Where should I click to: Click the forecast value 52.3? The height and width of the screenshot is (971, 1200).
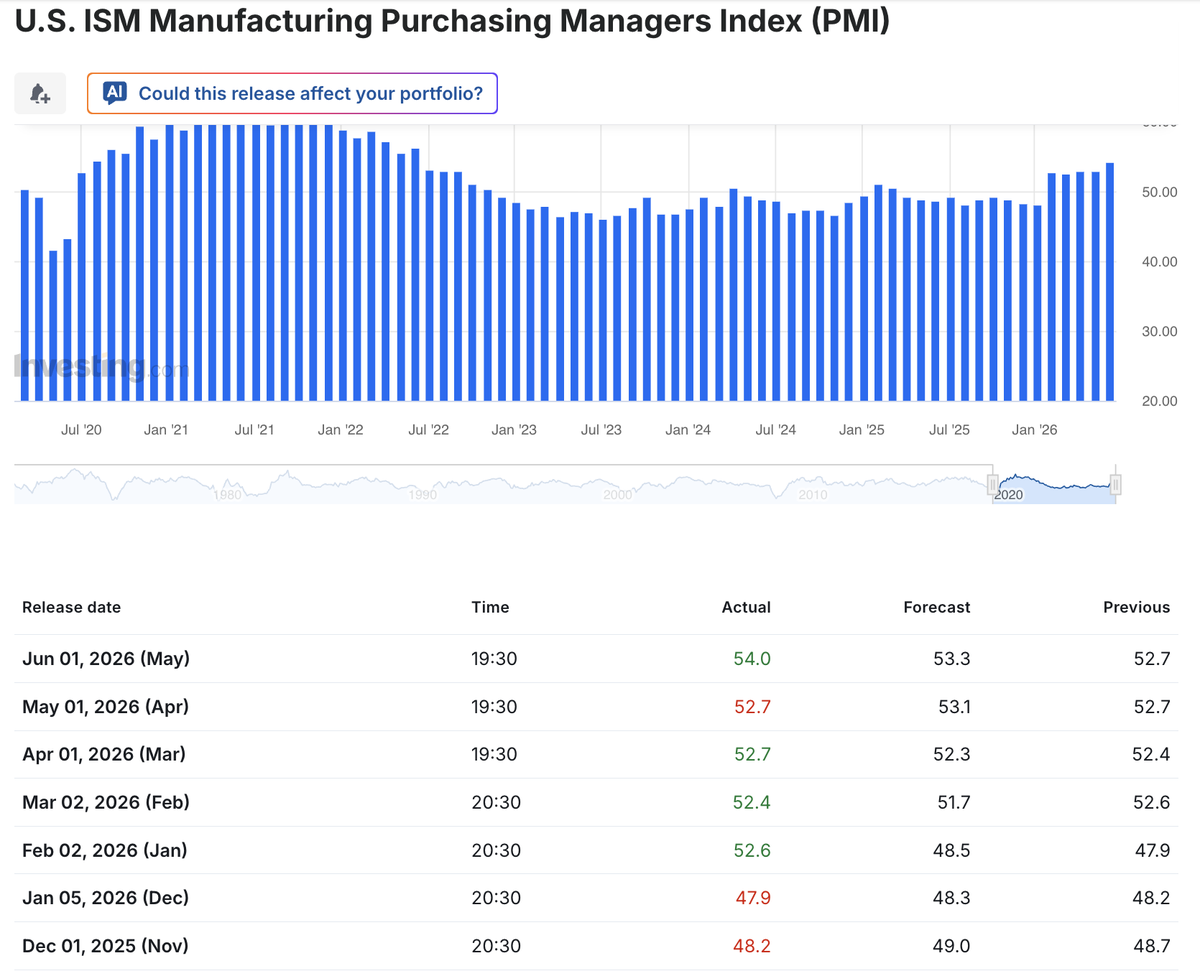pyautogui.click(x=952, y=755)
